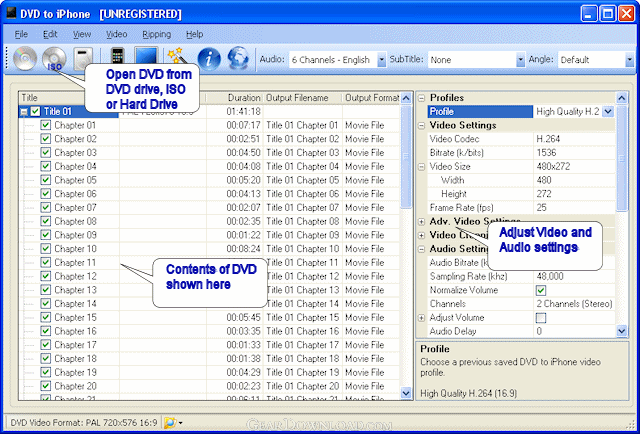Click the Output Filename column header
The width and height of the screenshot is (640, 434).
click(302, 98)
